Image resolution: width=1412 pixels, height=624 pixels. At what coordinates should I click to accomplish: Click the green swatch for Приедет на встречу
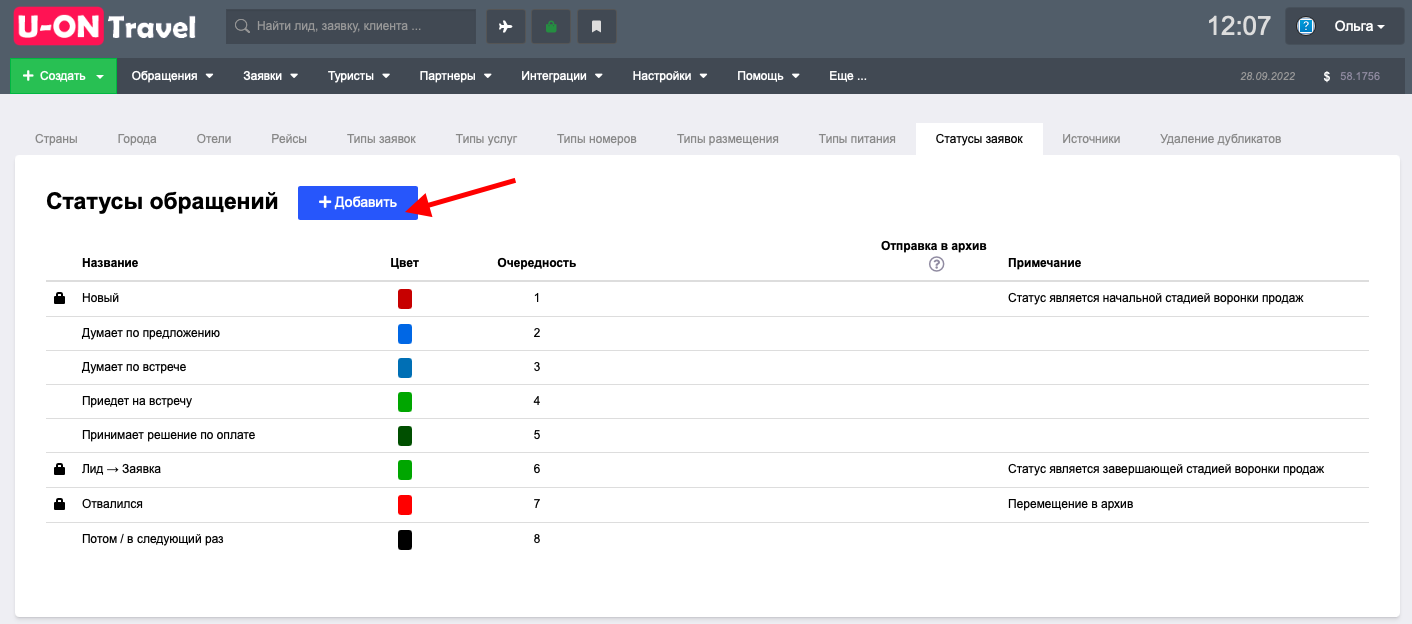pos(405,401)
